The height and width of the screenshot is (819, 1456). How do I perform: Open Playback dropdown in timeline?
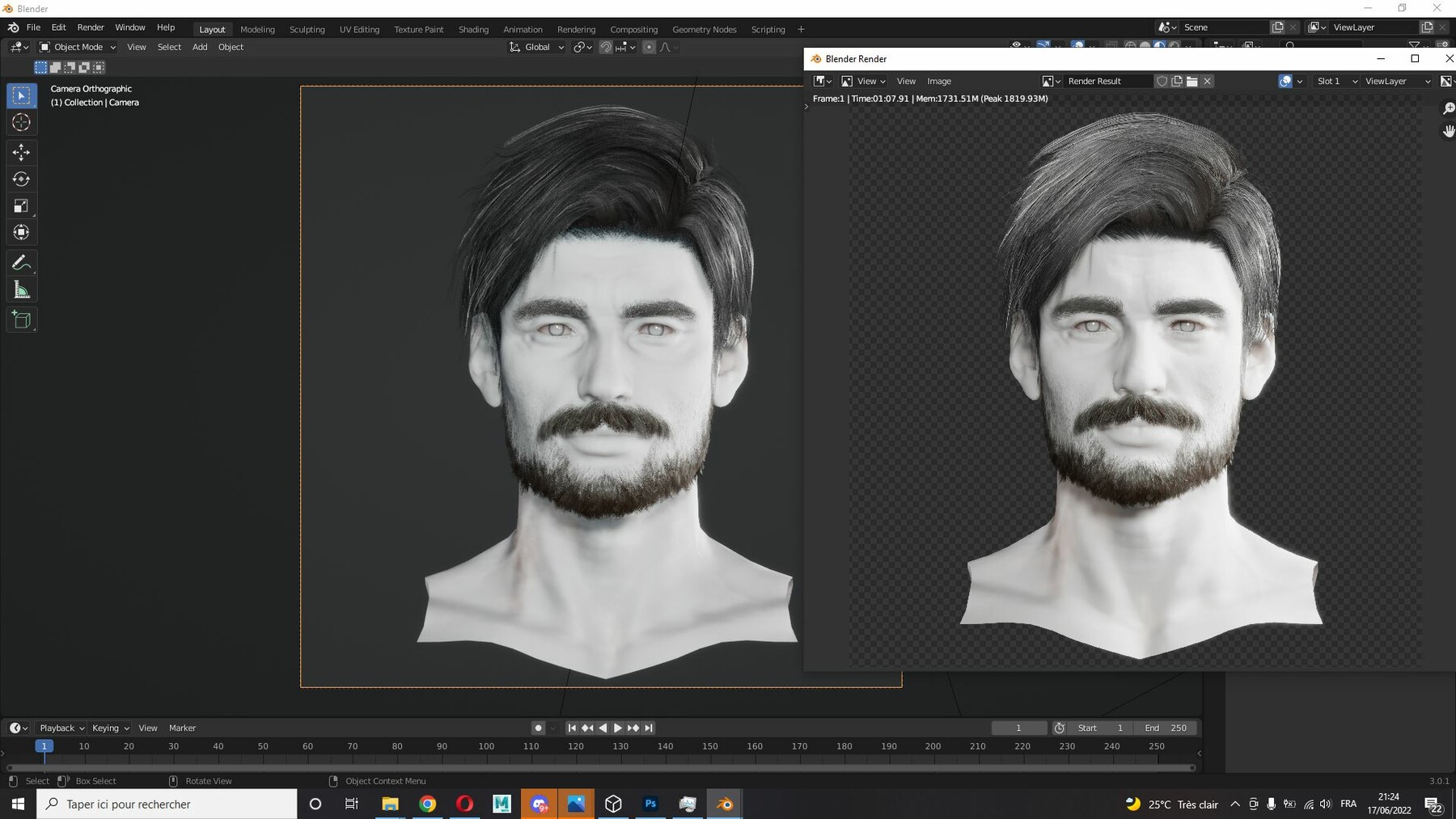pyautogui.click(x=61, y=728)
